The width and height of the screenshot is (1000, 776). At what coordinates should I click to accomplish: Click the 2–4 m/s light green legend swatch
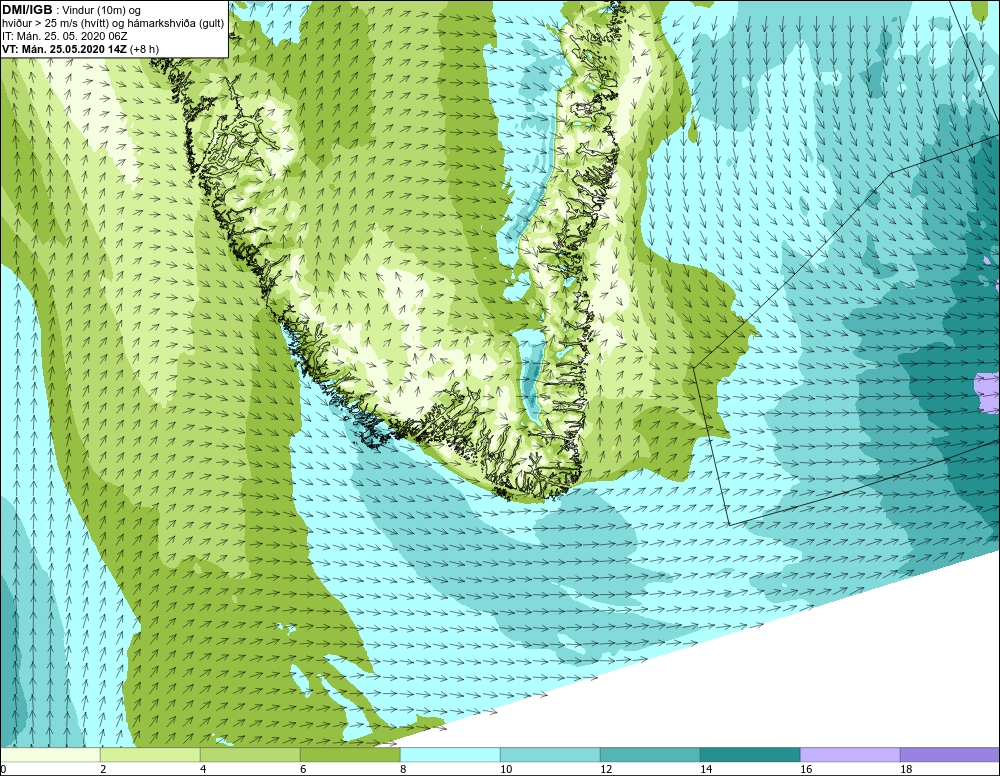click(x=150, y=755)
